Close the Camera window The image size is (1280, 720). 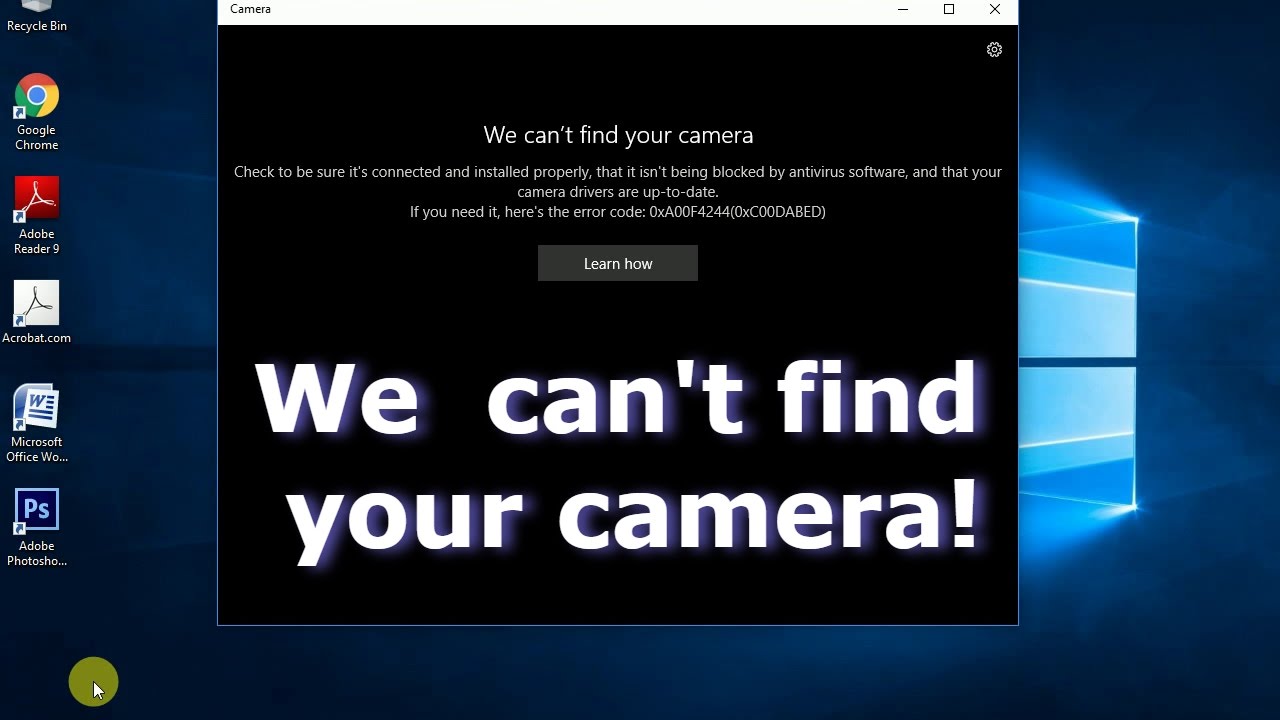coord(994,9)
